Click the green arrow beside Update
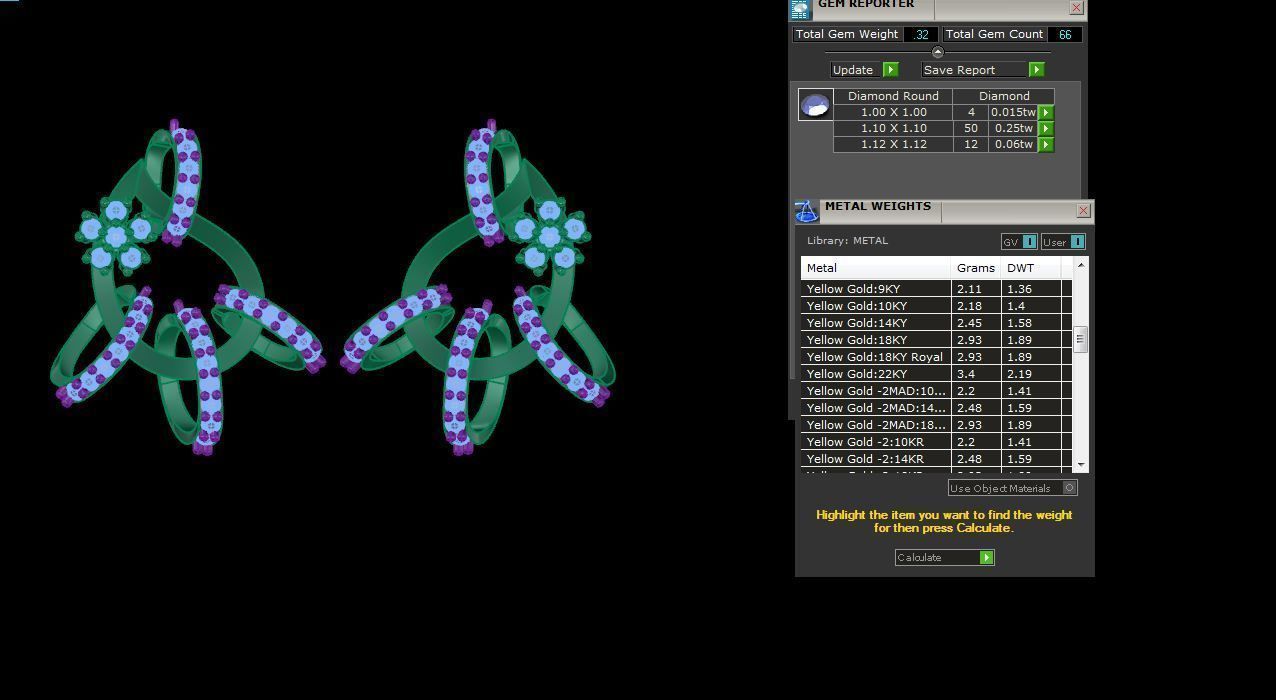This screenshot has height=700, width=1276. tap(890, 70)
